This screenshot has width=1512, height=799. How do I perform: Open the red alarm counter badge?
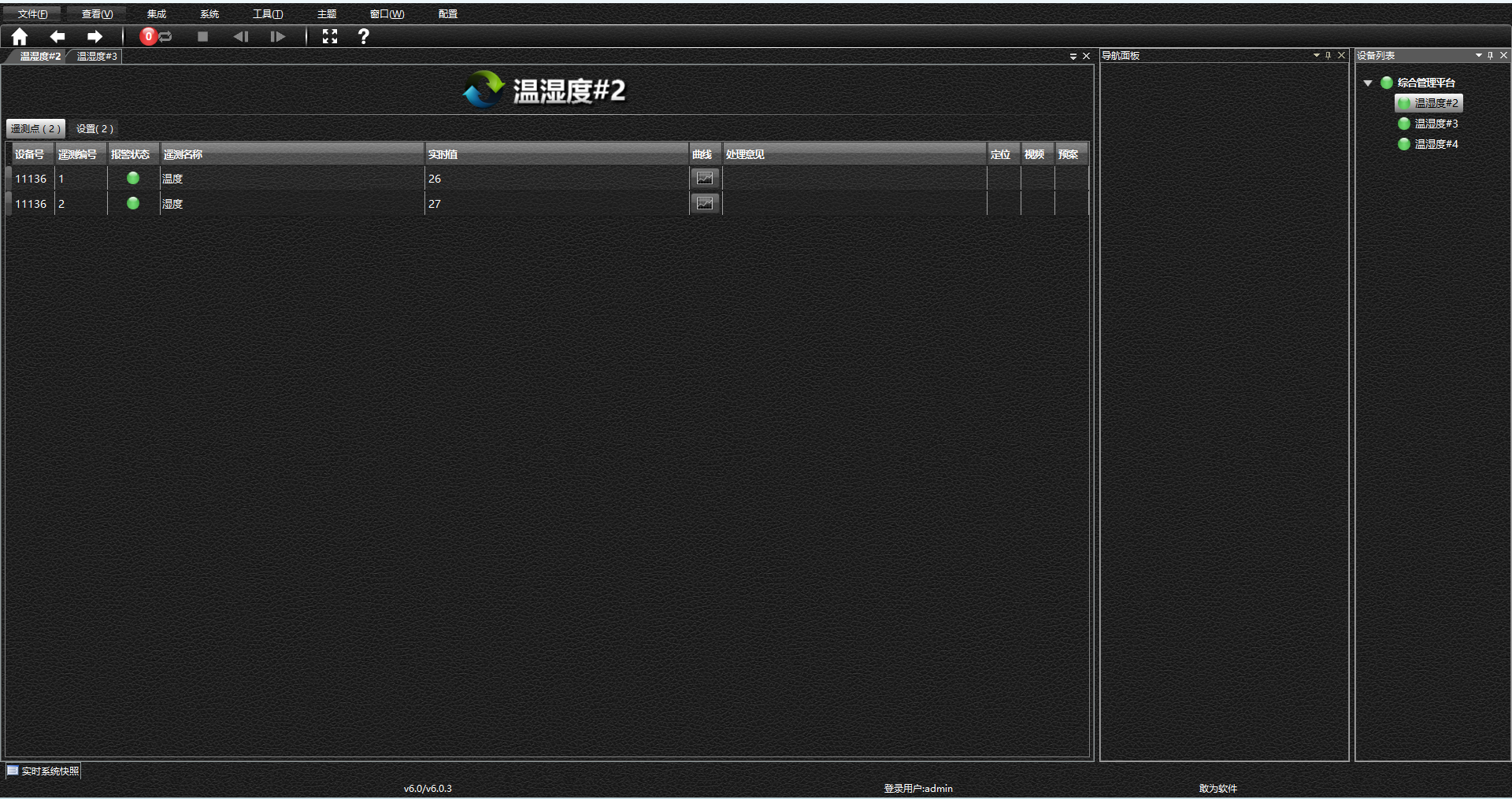tap(148, 36)
